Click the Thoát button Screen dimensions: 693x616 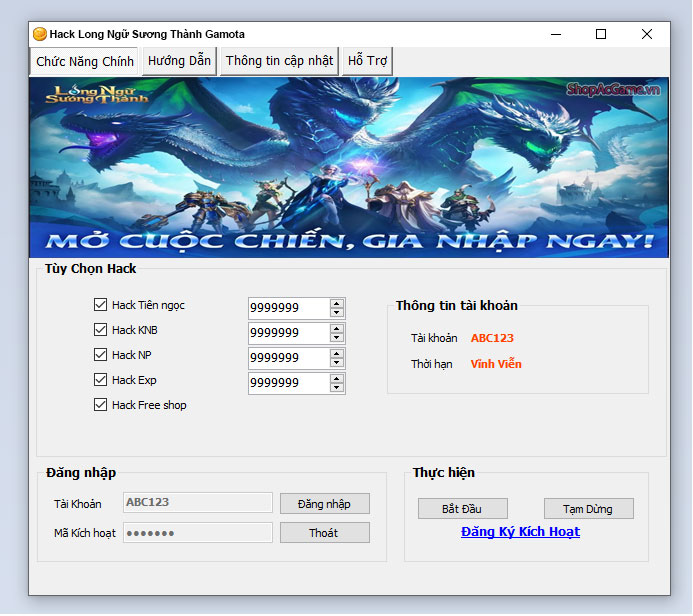pos(324,533)
